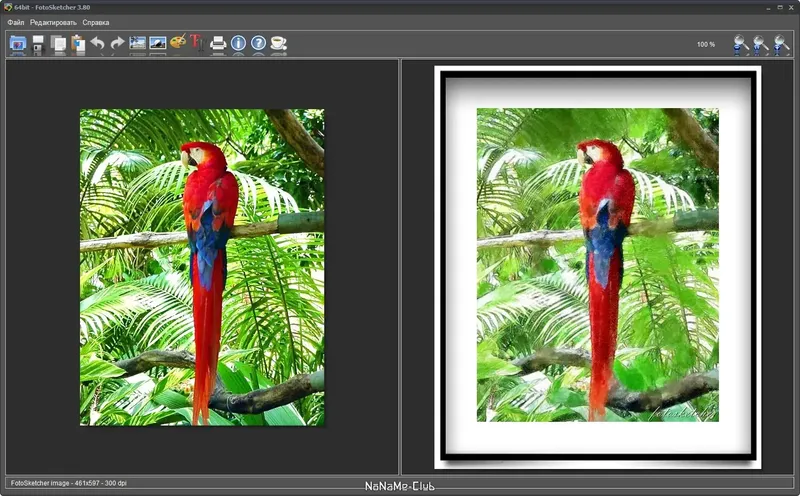Click the original parrot photo in source pane
Screen dimensions: 800x496
pyautogui.click(x=202, y=267)
